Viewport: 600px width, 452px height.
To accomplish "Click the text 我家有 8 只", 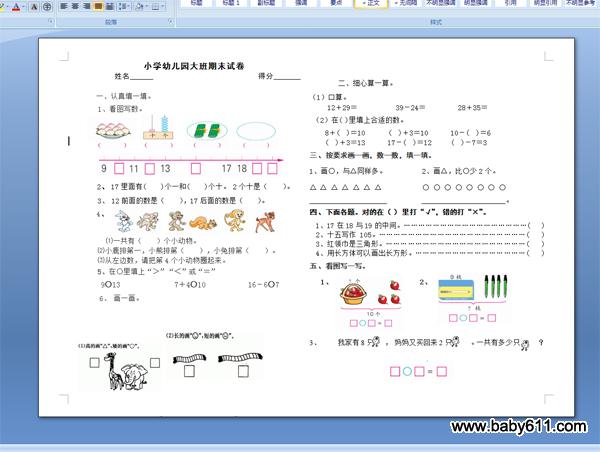I will 354,343.
